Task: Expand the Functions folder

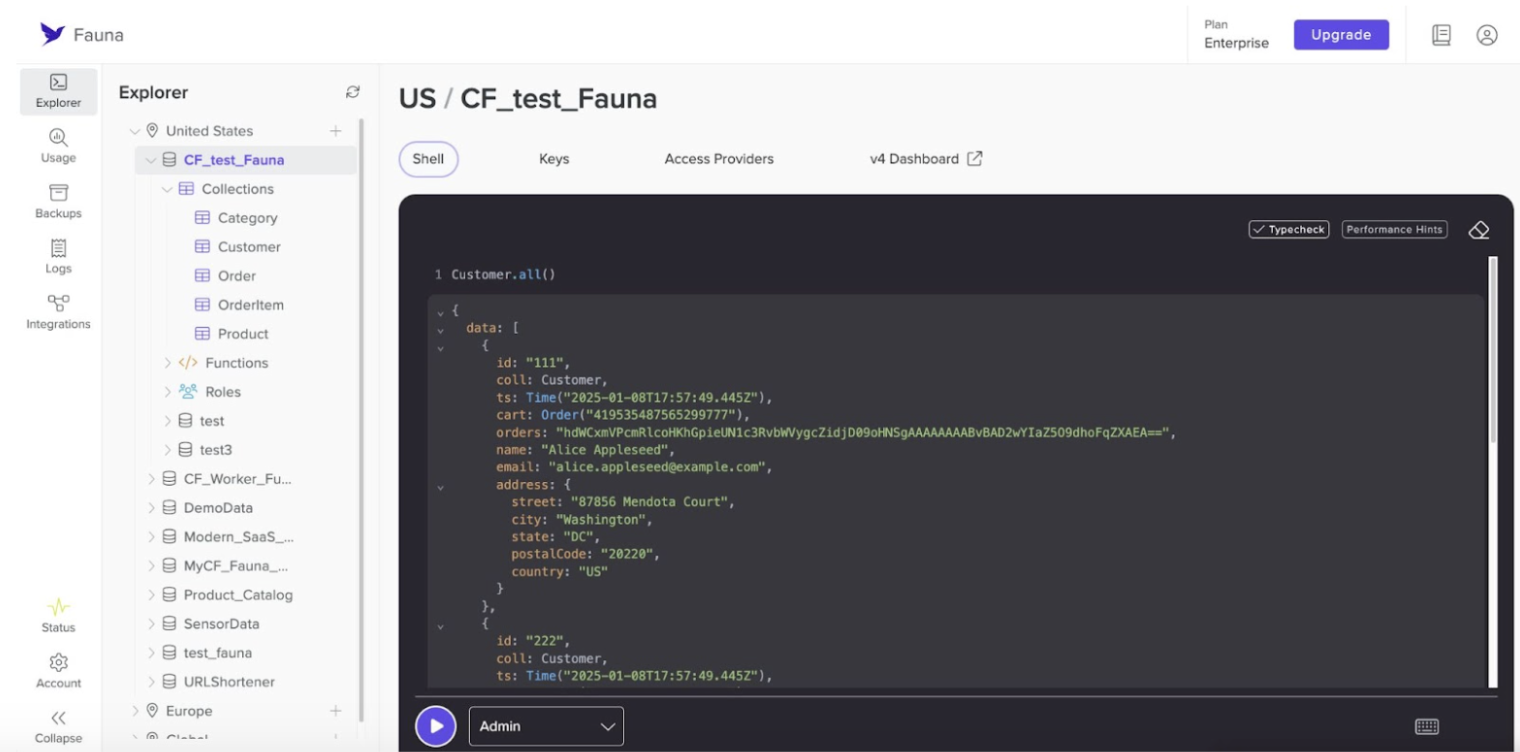Action: [x=167, y=363]
